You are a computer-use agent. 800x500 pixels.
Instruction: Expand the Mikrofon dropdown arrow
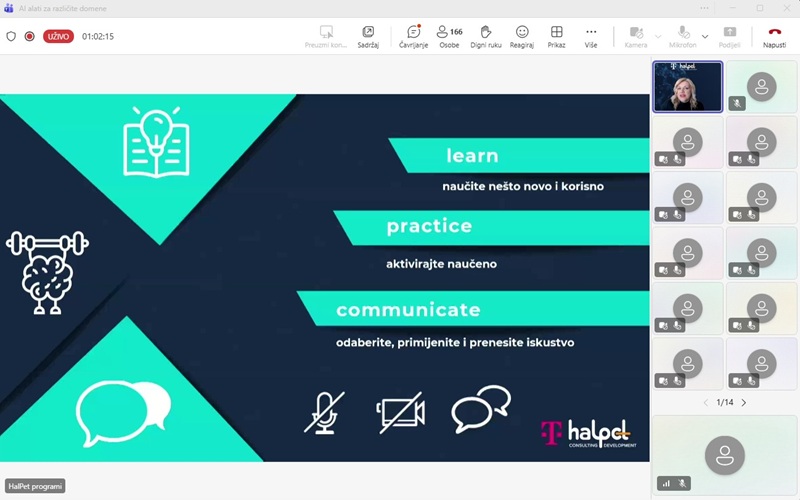click(x=705, y=36)
